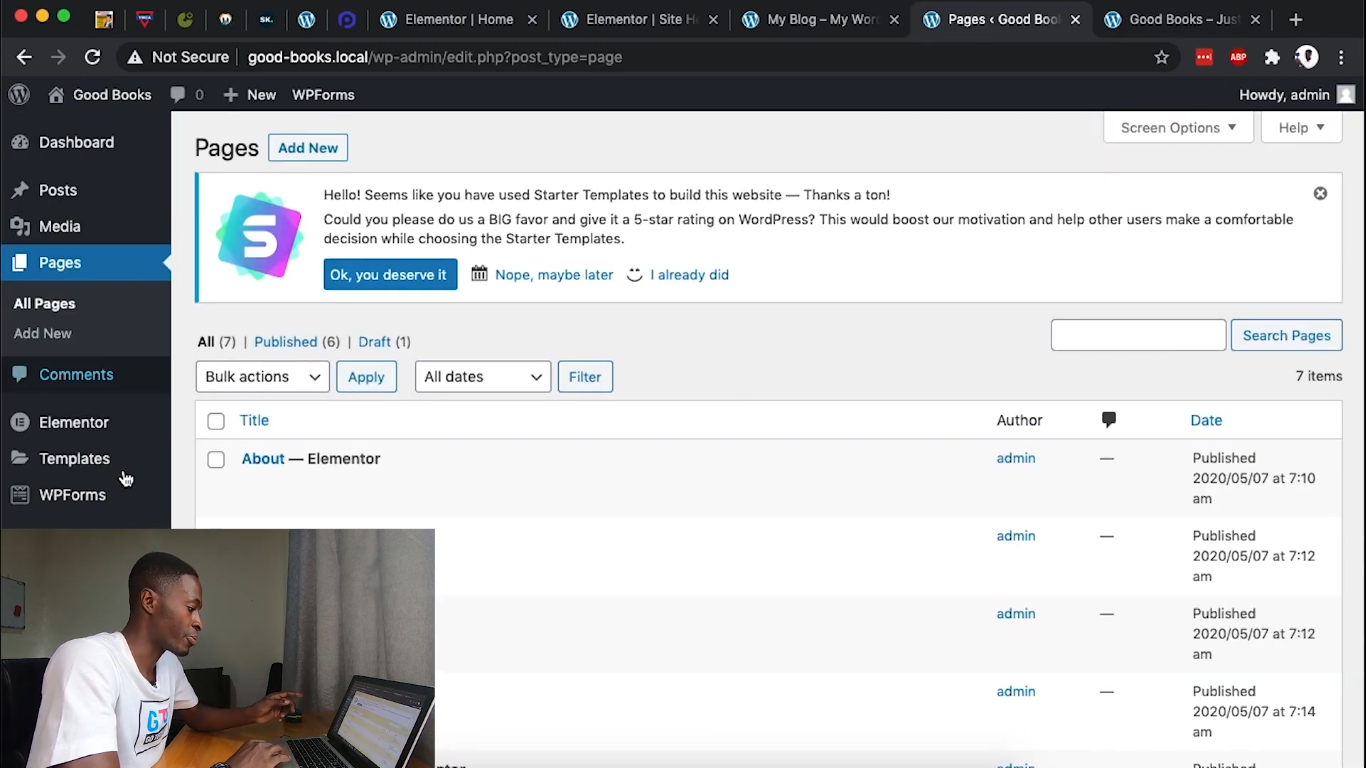This screenshot has width=1366, height=768.
Task: Click the Pages icon in the sidebar
Action: coord(20,263)
